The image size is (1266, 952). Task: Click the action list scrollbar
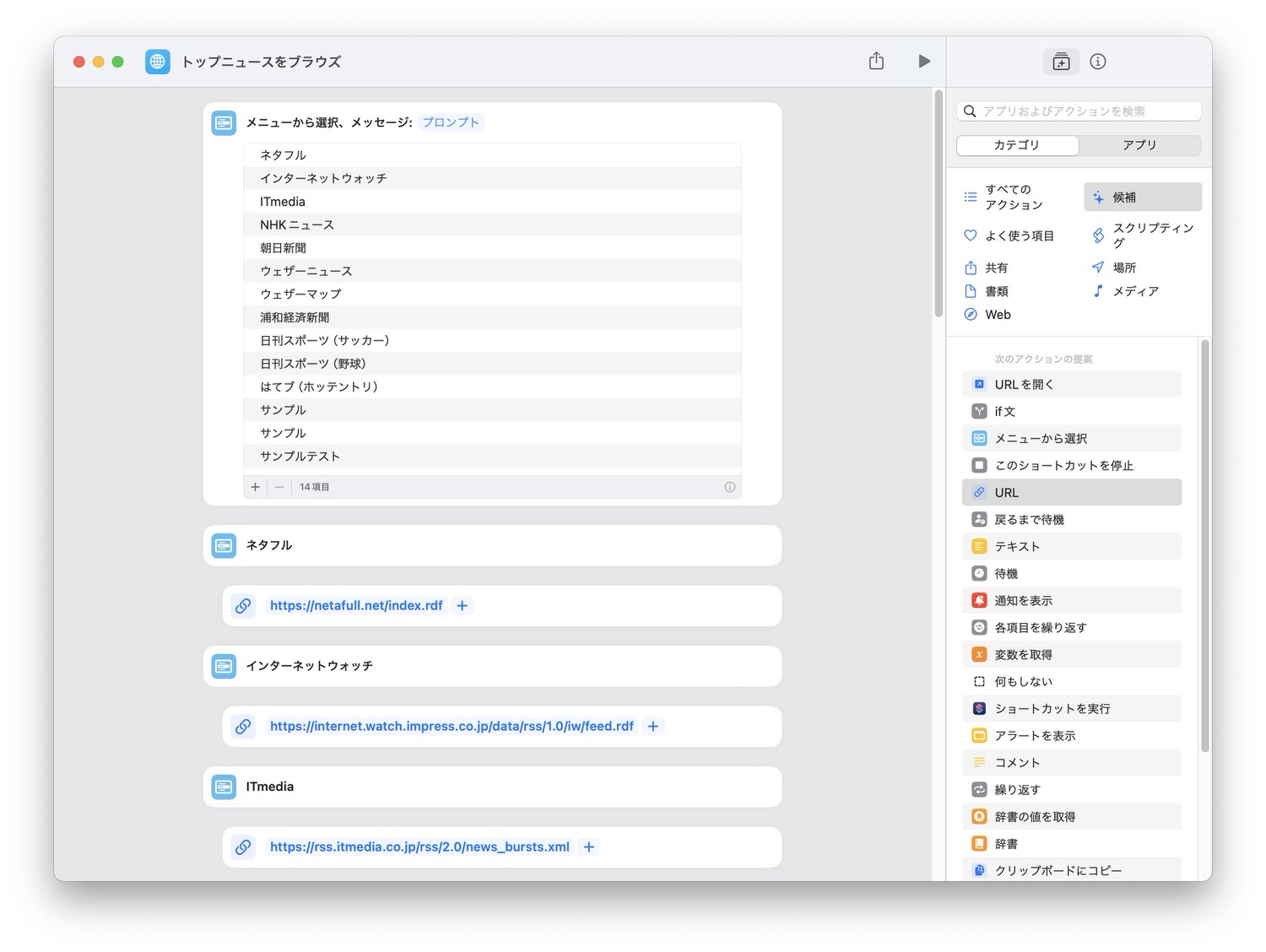click(x=1205, y=545)
